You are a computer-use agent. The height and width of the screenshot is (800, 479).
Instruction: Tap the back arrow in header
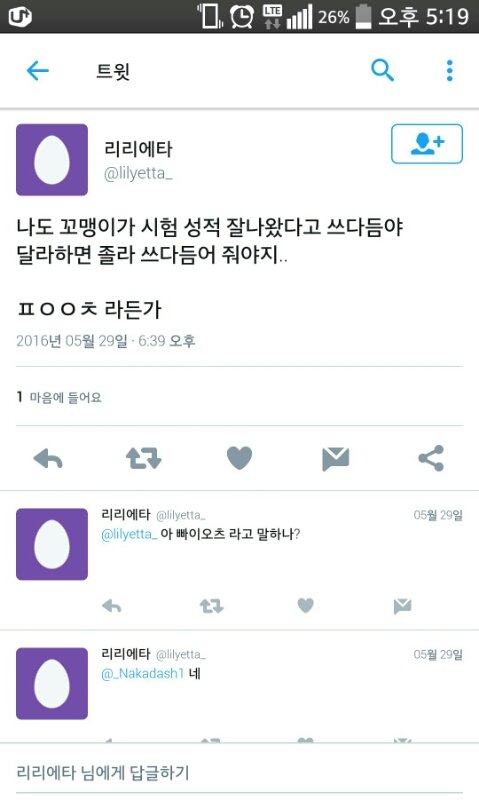(x=37, y=70)
